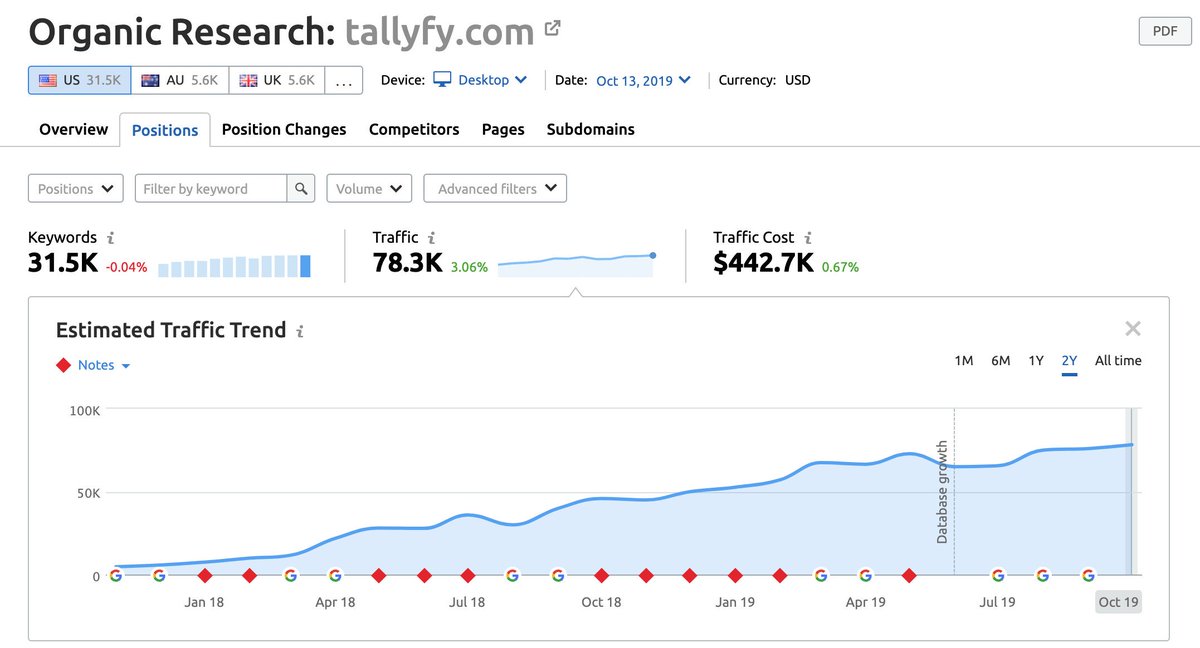Export report with the PDF button
Image resolution: width=1200 pixels, height=648 pixels.
(x=1165, y=31)
